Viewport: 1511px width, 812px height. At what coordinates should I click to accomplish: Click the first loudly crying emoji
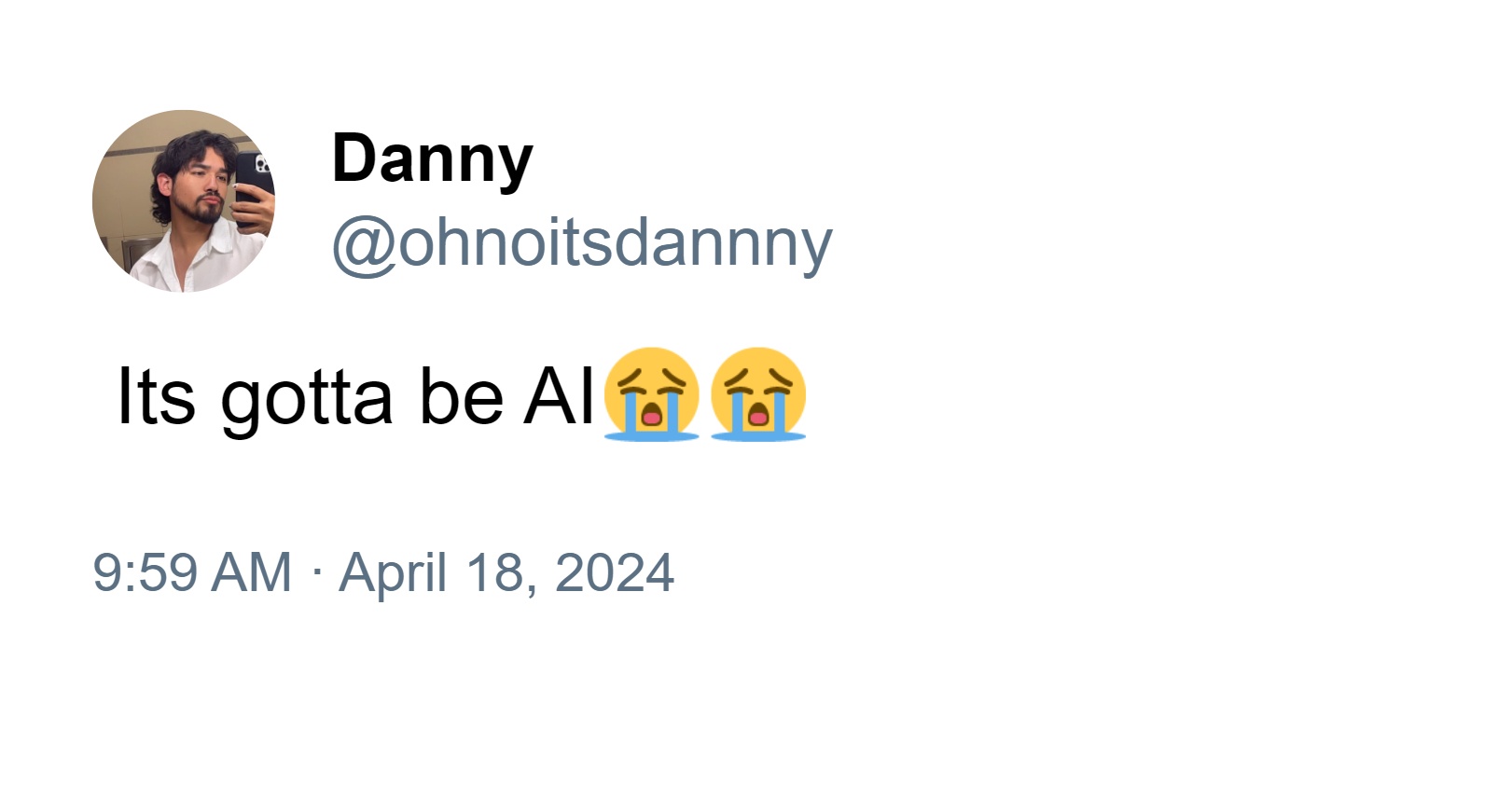coord(651,394)
